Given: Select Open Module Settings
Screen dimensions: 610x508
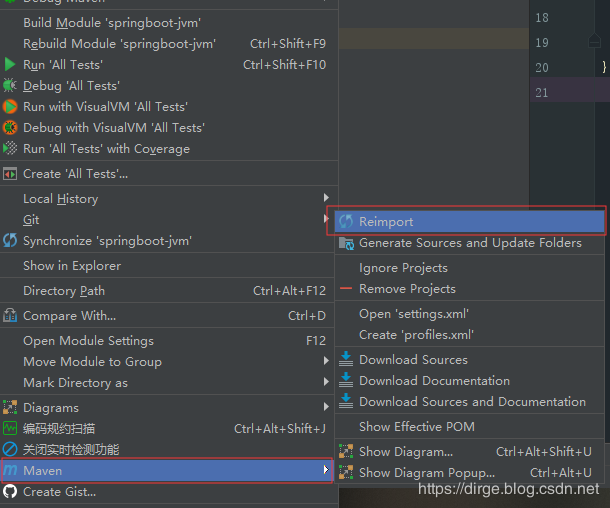Looking at the screenshot, I should (x=167, y=340).
